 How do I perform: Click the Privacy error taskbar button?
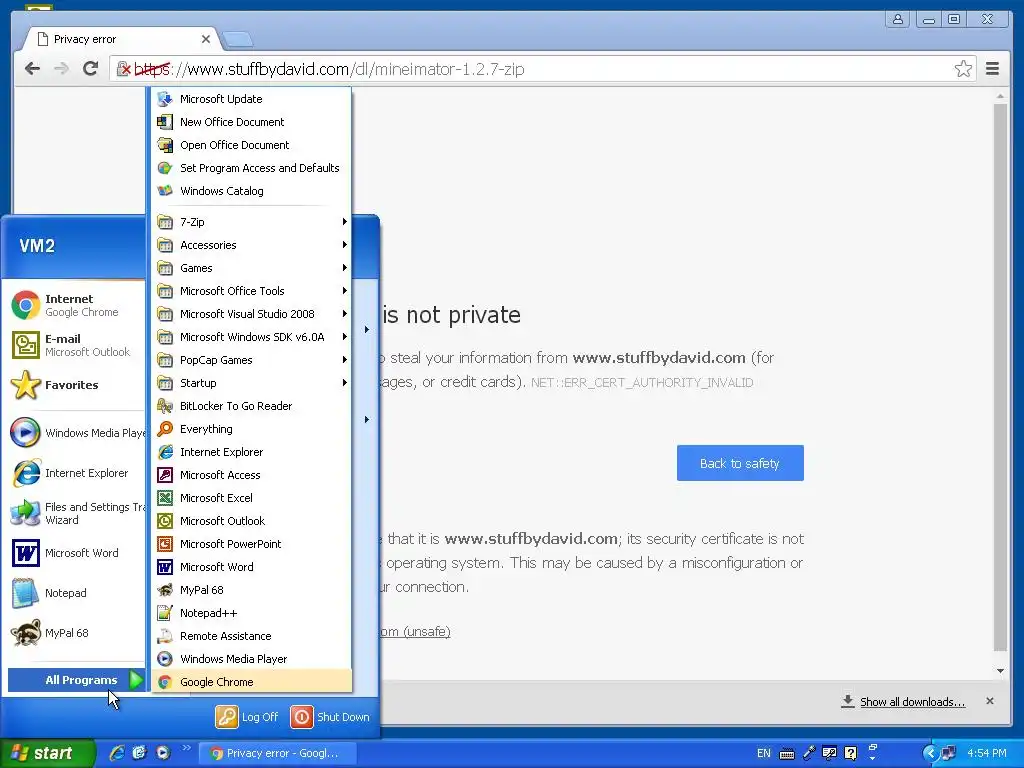pyautogui.click(x=276, y=753)
